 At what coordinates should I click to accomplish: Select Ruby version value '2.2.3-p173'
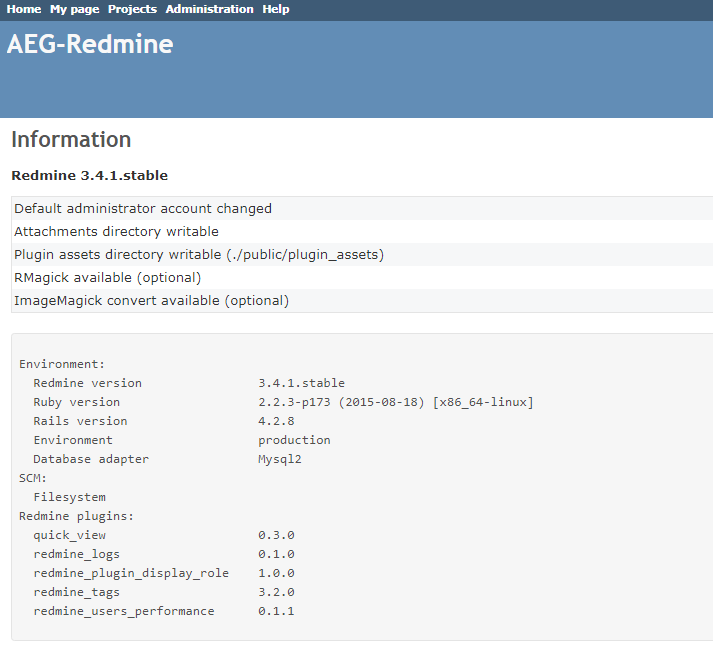294,403
